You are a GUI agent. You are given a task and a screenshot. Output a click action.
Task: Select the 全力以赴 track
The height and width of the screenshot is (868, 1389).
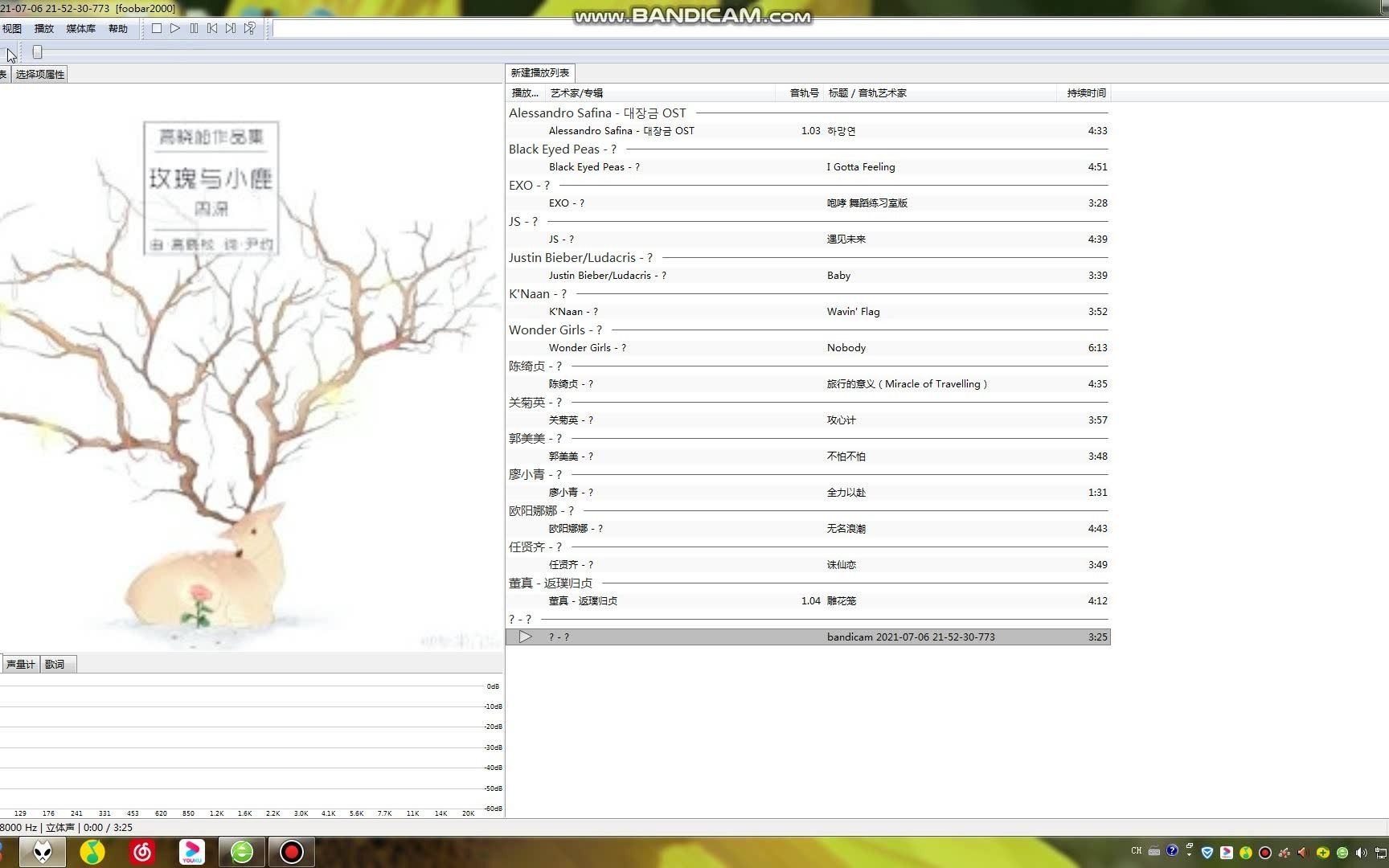point(808,492)
